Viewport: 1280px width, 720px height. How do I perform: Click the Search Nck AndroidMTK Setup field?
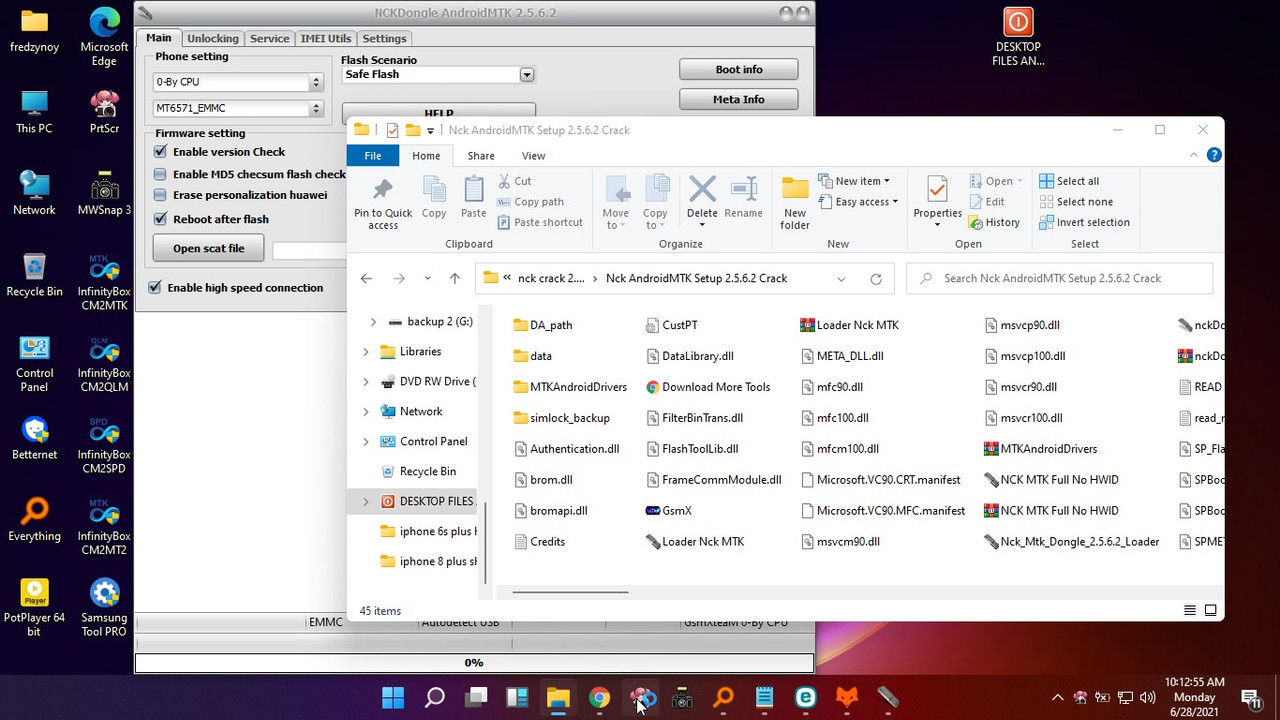pos(1060,279)
